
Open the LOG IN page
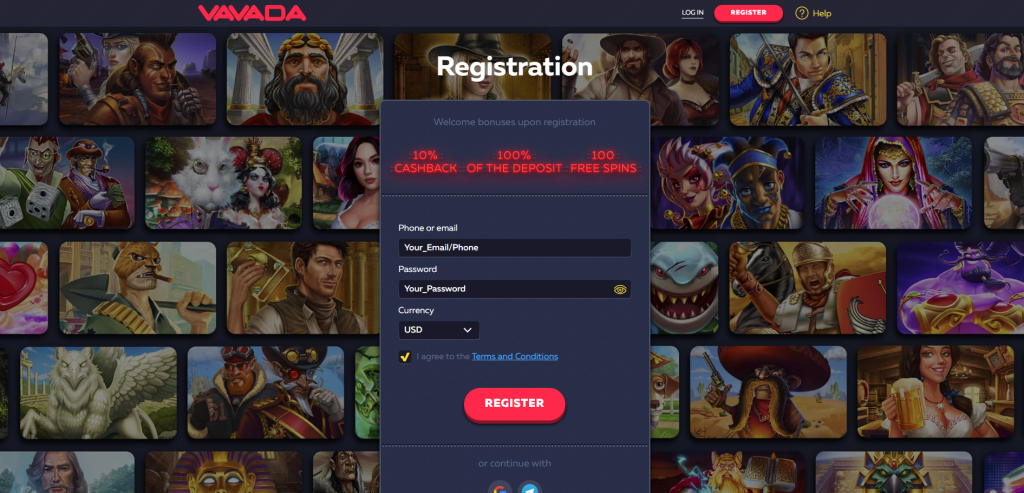pyautogui.click(x=692, y=12)
